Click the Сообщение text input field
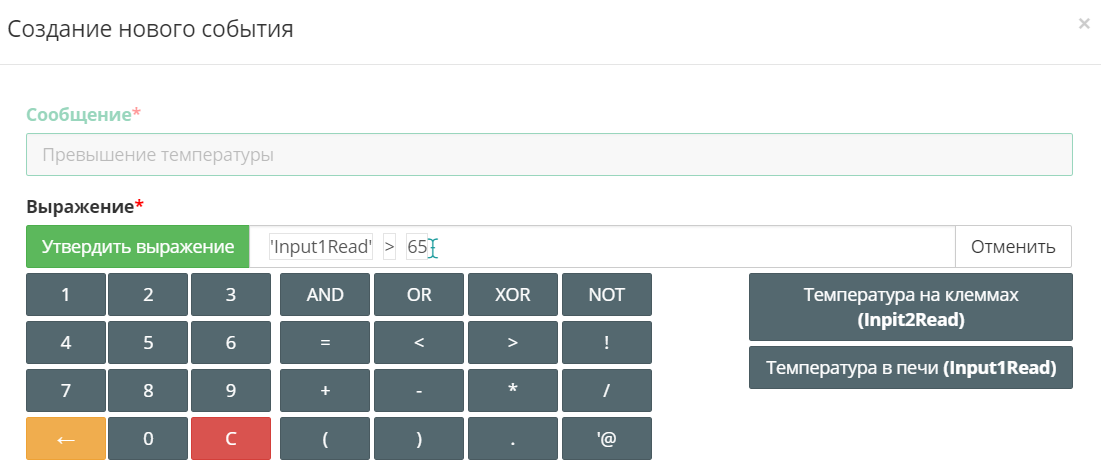 [x=549, y=155]
